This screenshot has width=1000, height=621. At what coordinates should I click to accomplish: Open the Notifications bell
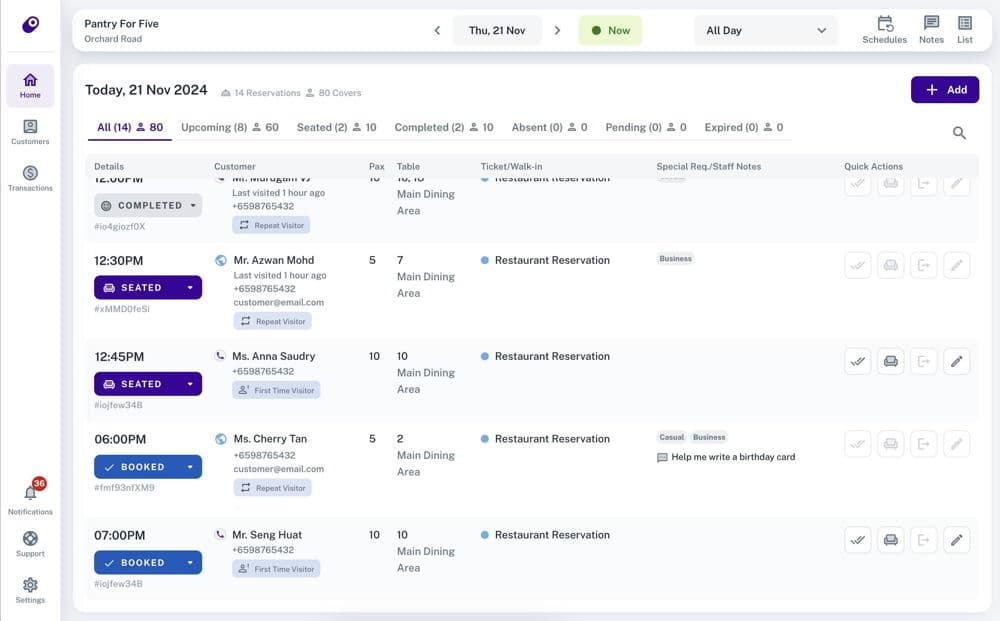coord(30,495)
